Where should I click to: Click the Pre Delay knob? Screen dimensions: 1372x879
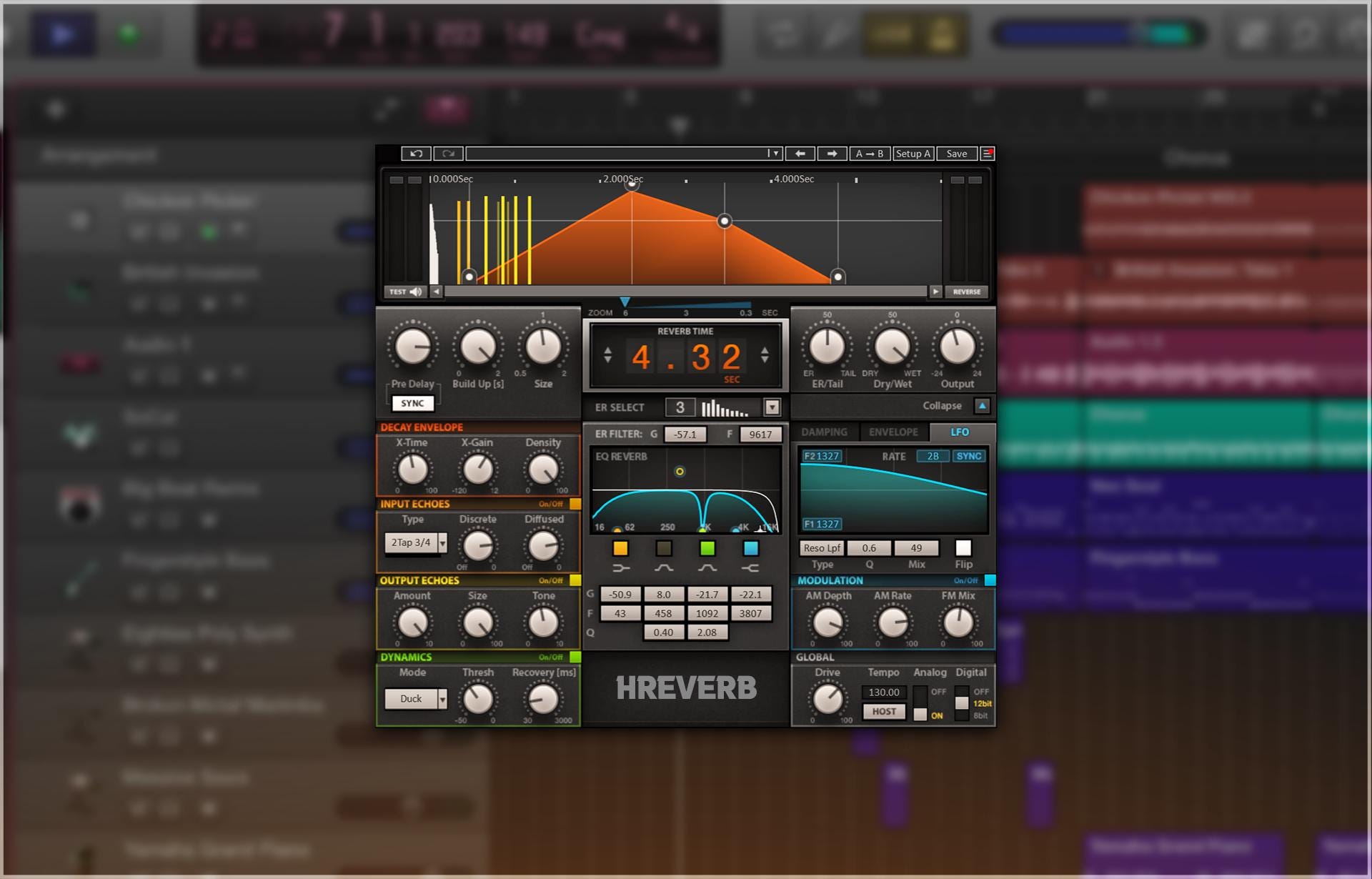pyautogui.click(x=413, y=347)
